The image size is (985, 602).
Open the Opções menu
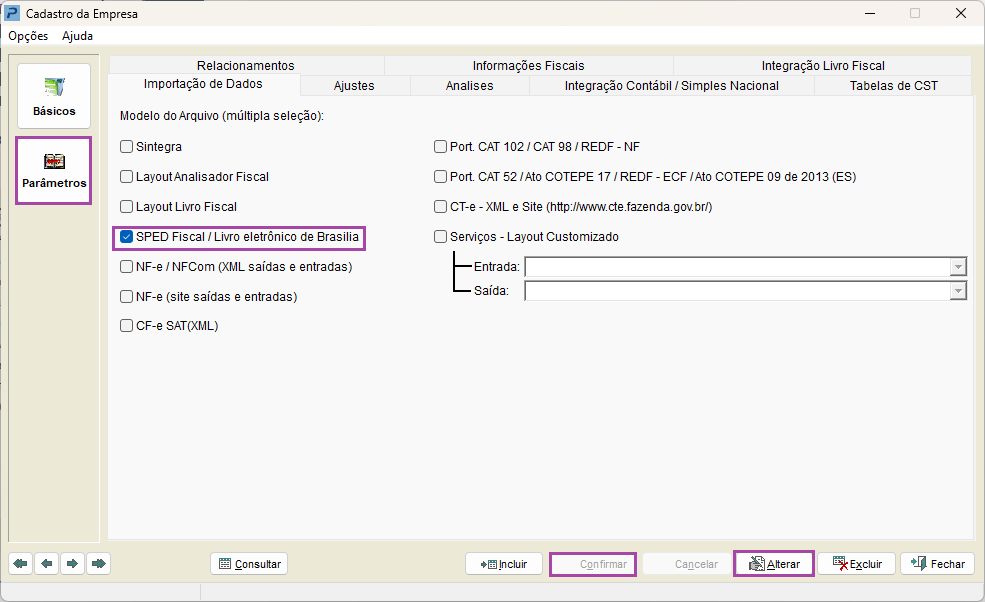28,36
